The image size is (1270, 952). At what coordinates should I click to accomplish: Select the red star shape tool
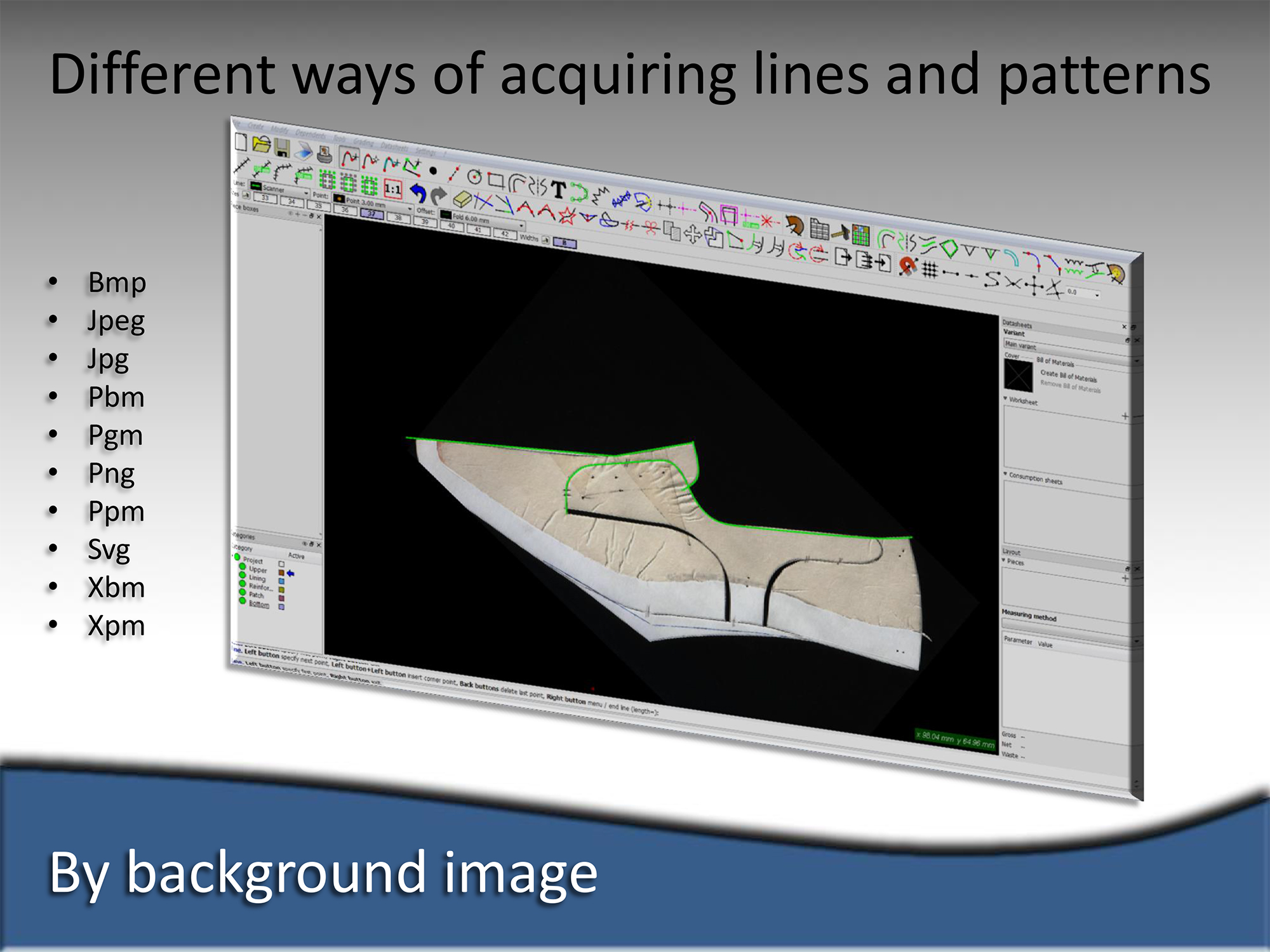coord(566,216)
